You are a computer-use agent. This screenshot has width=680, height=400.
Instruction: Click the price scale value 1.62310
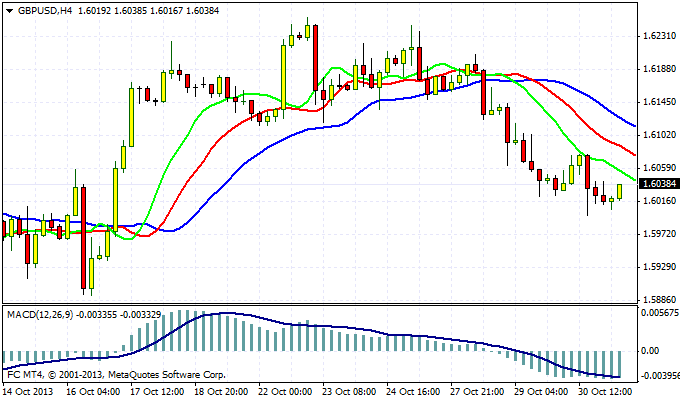click(658, 36)
